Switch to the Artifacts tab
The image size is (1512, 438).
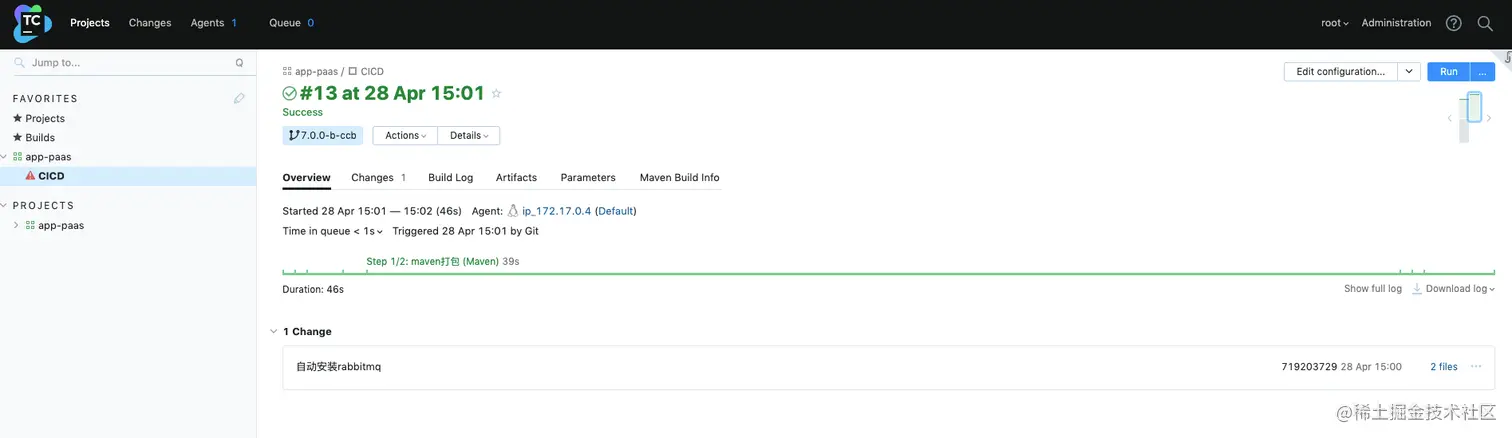516,178
